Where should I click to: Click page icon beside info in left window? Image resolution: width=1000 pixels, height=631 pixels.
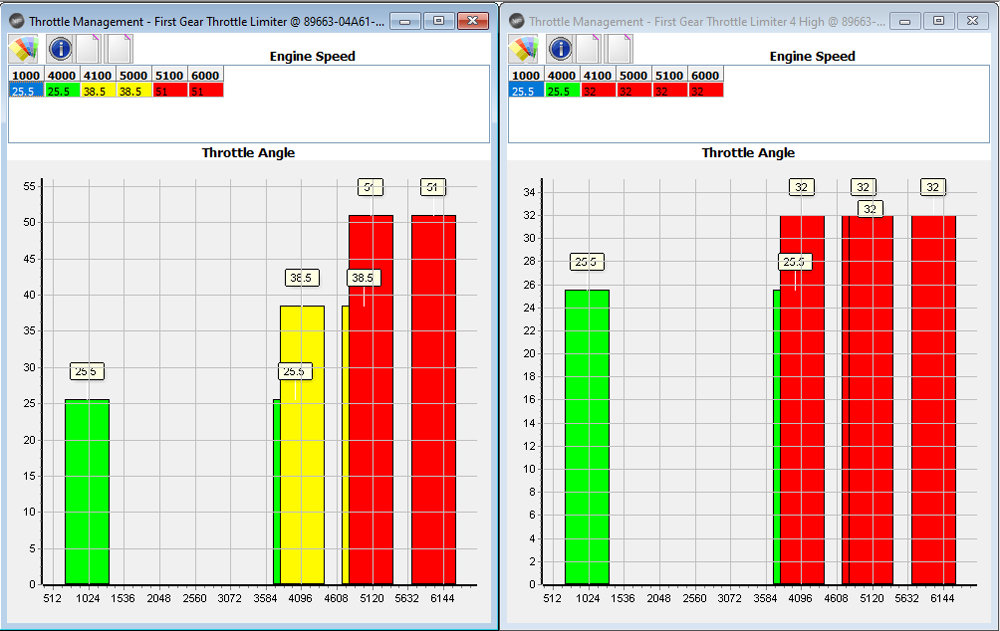88,49
